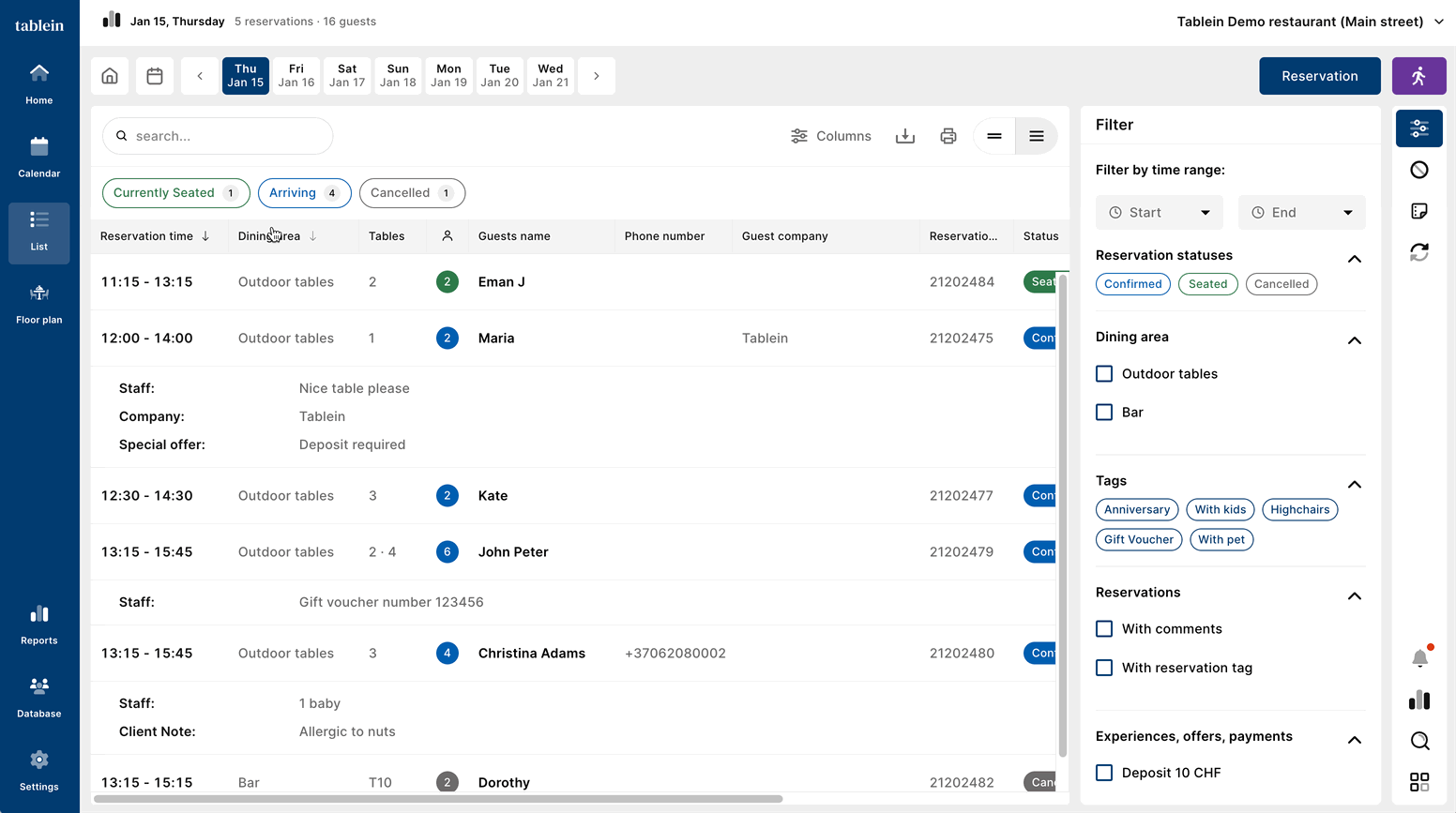
Task: Click the reservation search field
Action: (x=218, y=136)
